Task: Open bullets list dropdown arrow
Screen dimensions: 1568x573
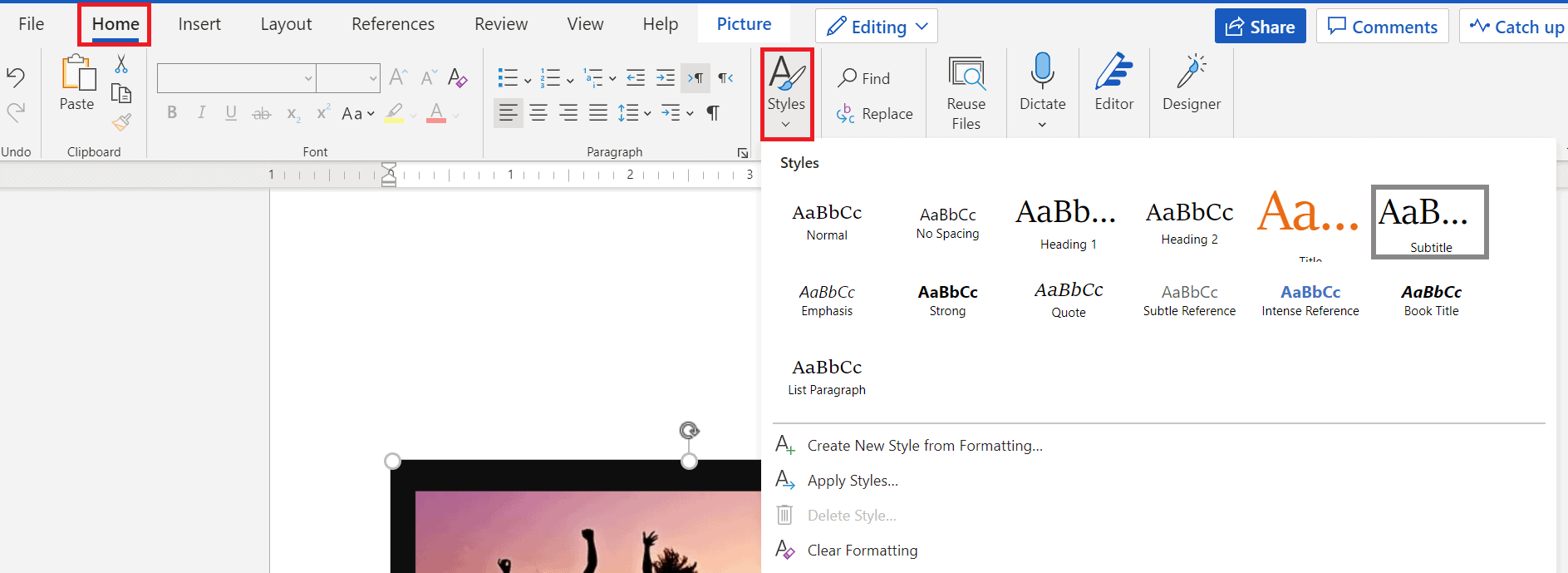Action: tap(527, 80)
